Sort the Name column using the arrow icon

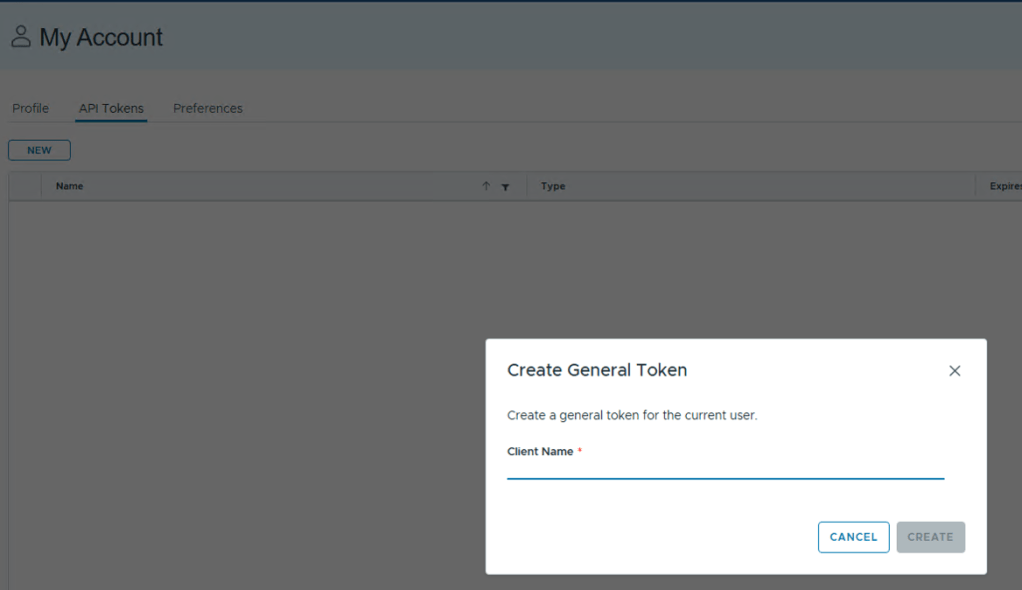click(486, 186)
